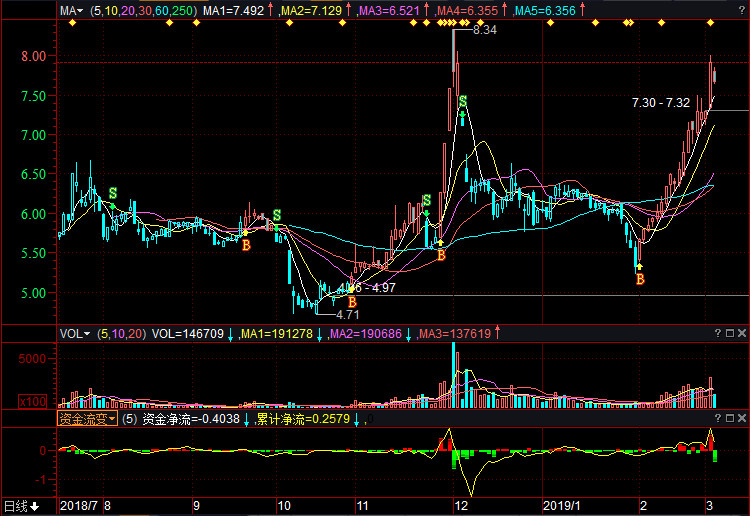Click the help icon in the VOL panel
The image size is (750, 516).
point(717,333)
